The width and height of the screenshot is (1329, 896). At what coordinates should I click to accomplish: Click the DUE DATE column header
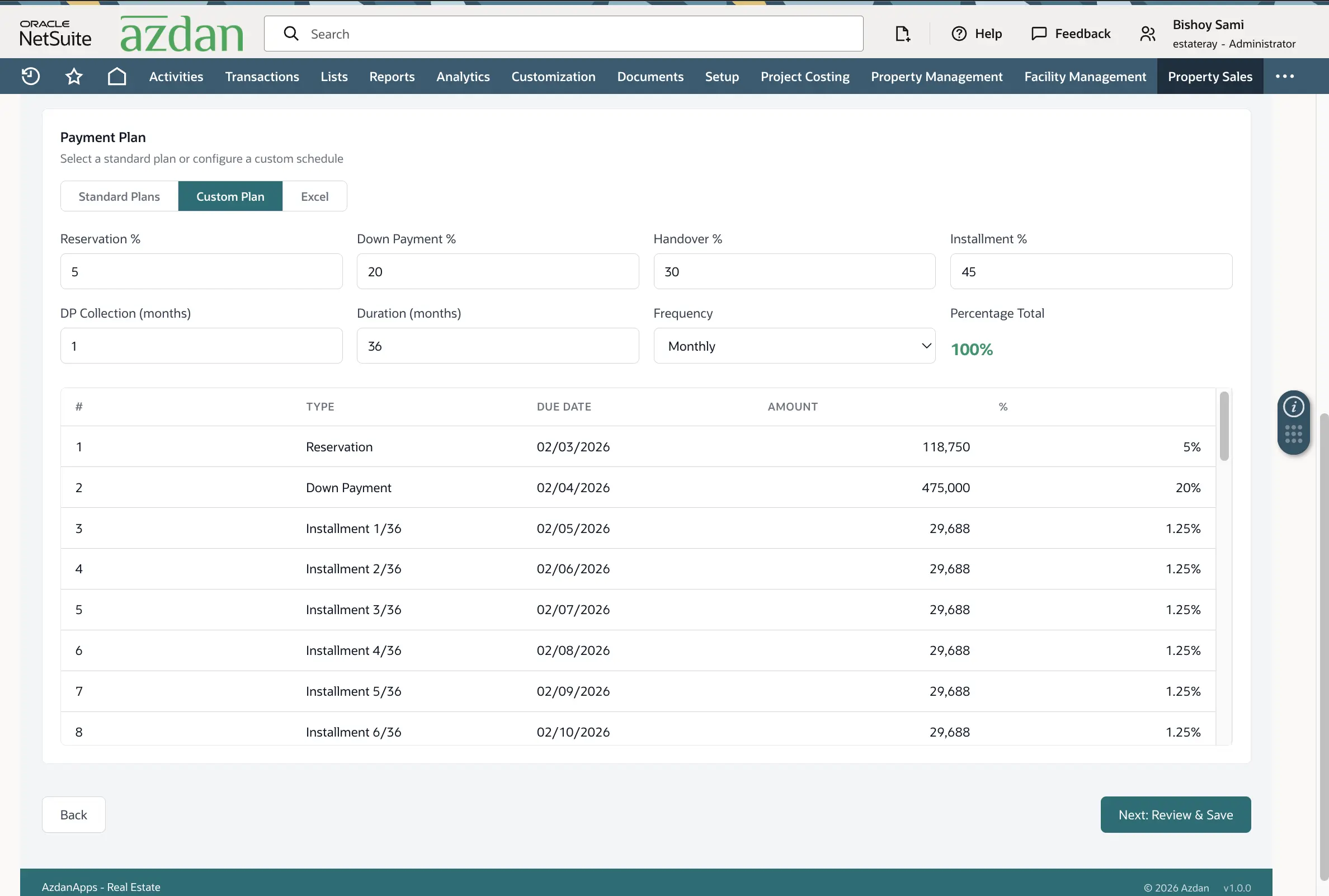[x=564, y=407]
